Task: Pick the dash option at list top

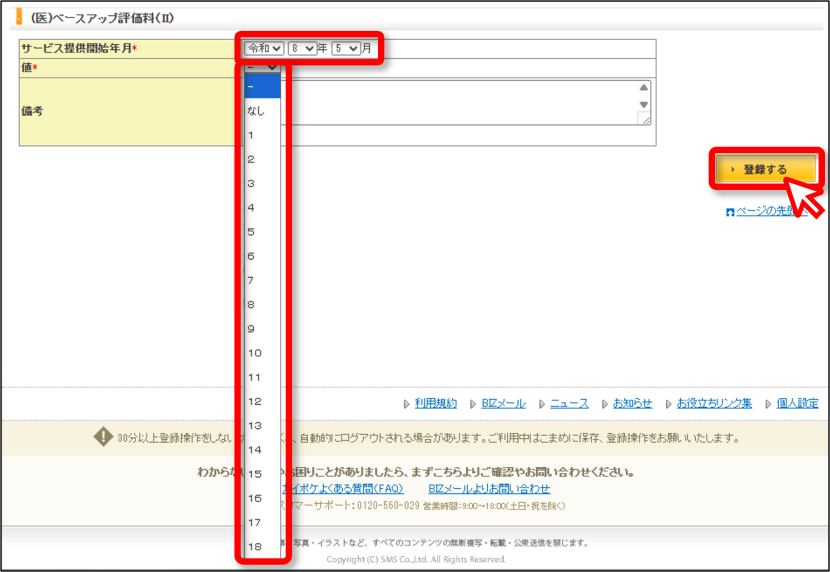Action: click(262, 86)
